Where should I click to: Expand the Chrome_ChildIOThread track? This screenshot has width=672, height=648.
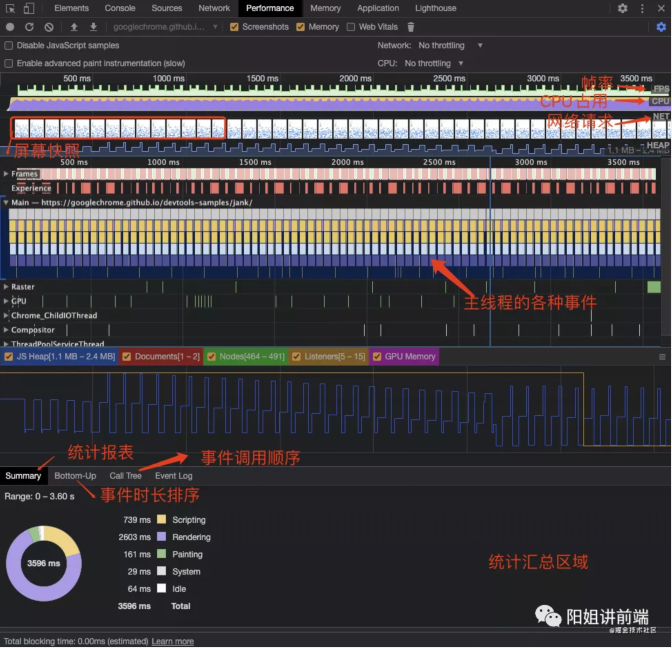point(6,315)
